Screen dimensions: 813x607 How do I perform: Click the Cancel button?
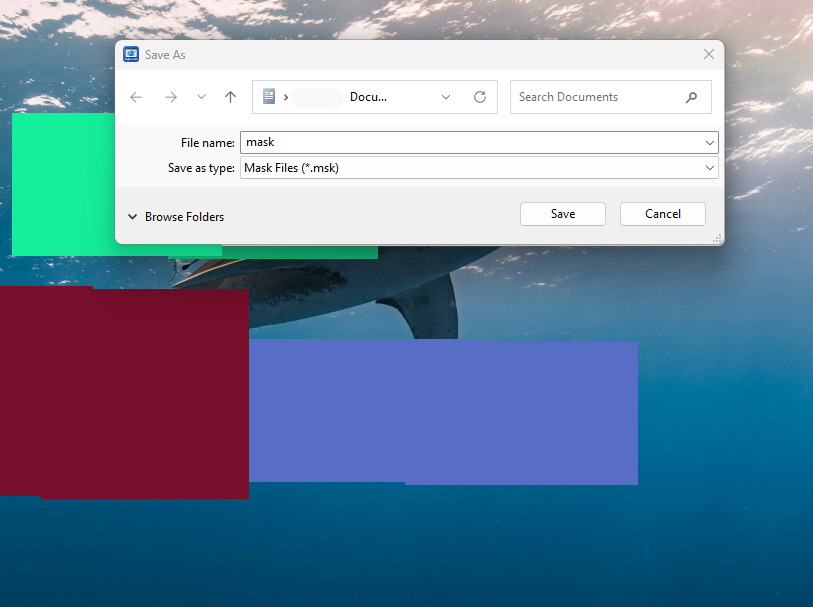662,213
